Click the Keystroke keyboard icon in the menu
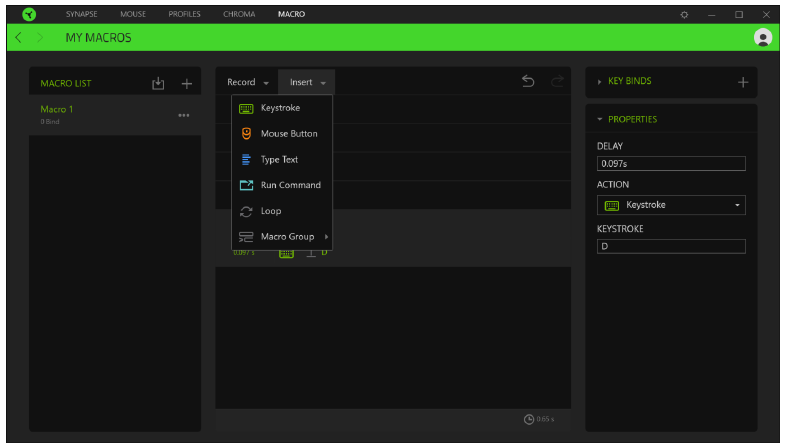 (246, 108)
